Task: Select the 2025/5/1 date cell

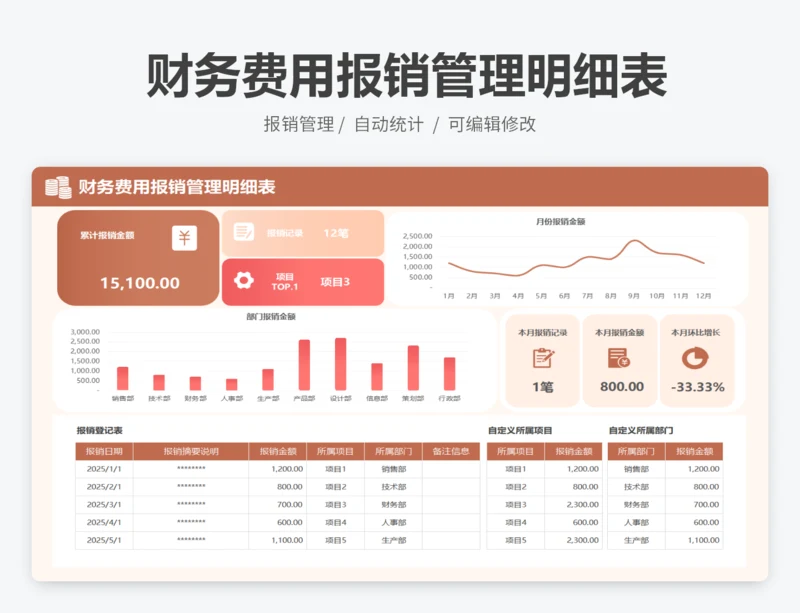Action: [x=104, y=540]
